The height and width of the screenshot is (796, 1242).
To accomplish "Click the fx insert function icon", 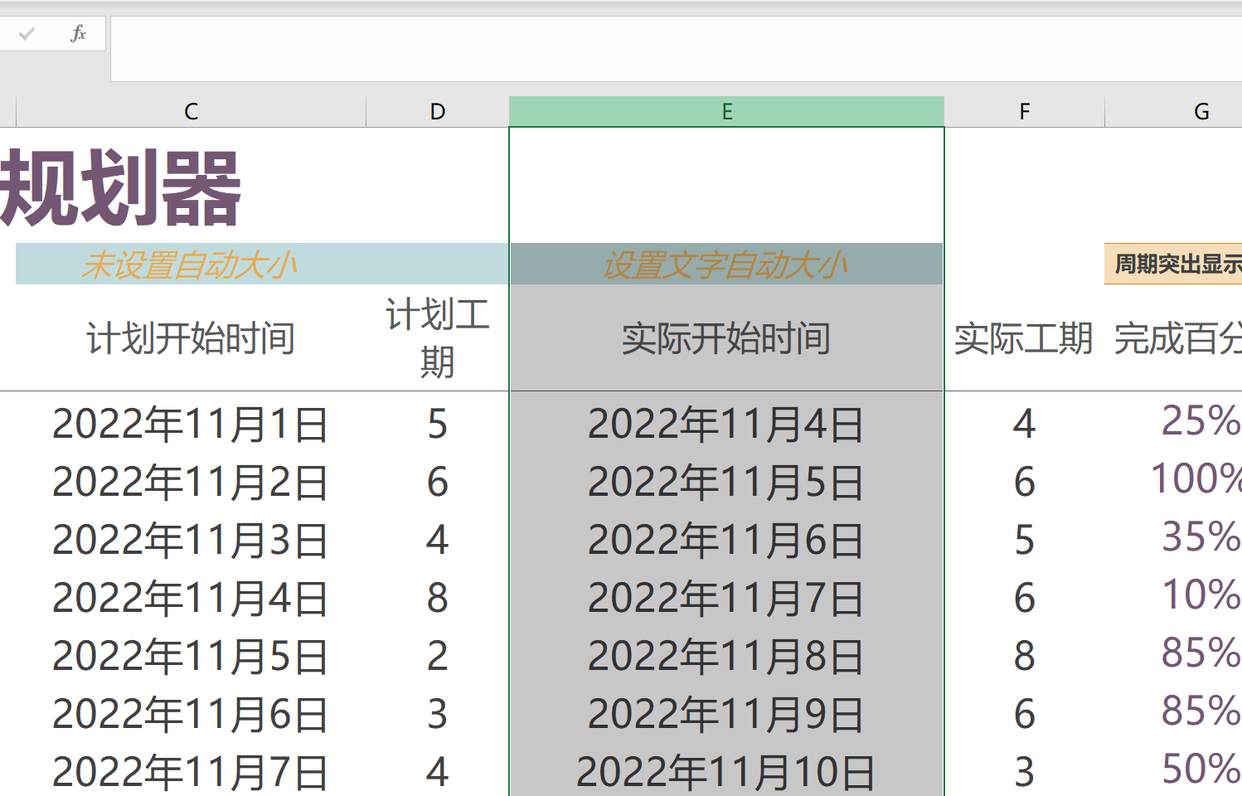I will click(78, 34).
